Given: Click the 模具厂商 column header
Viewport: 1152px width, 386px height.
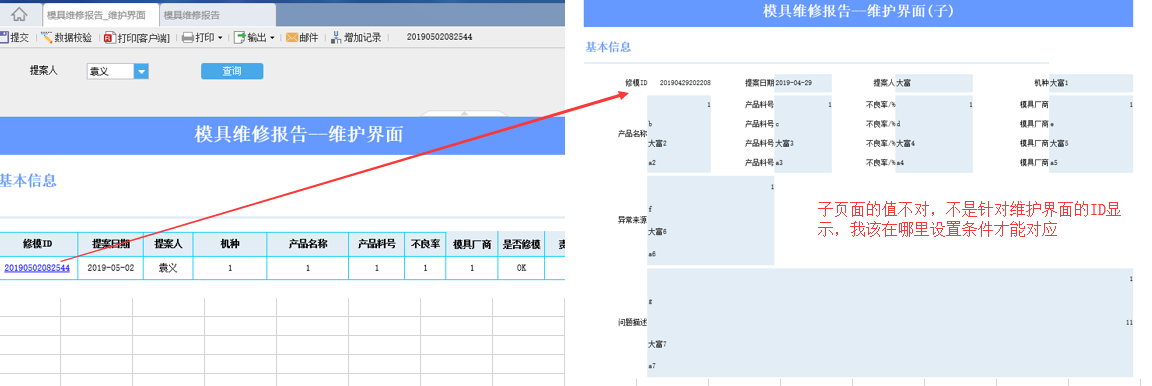Looking at the screenshot, I should [472, 244].
